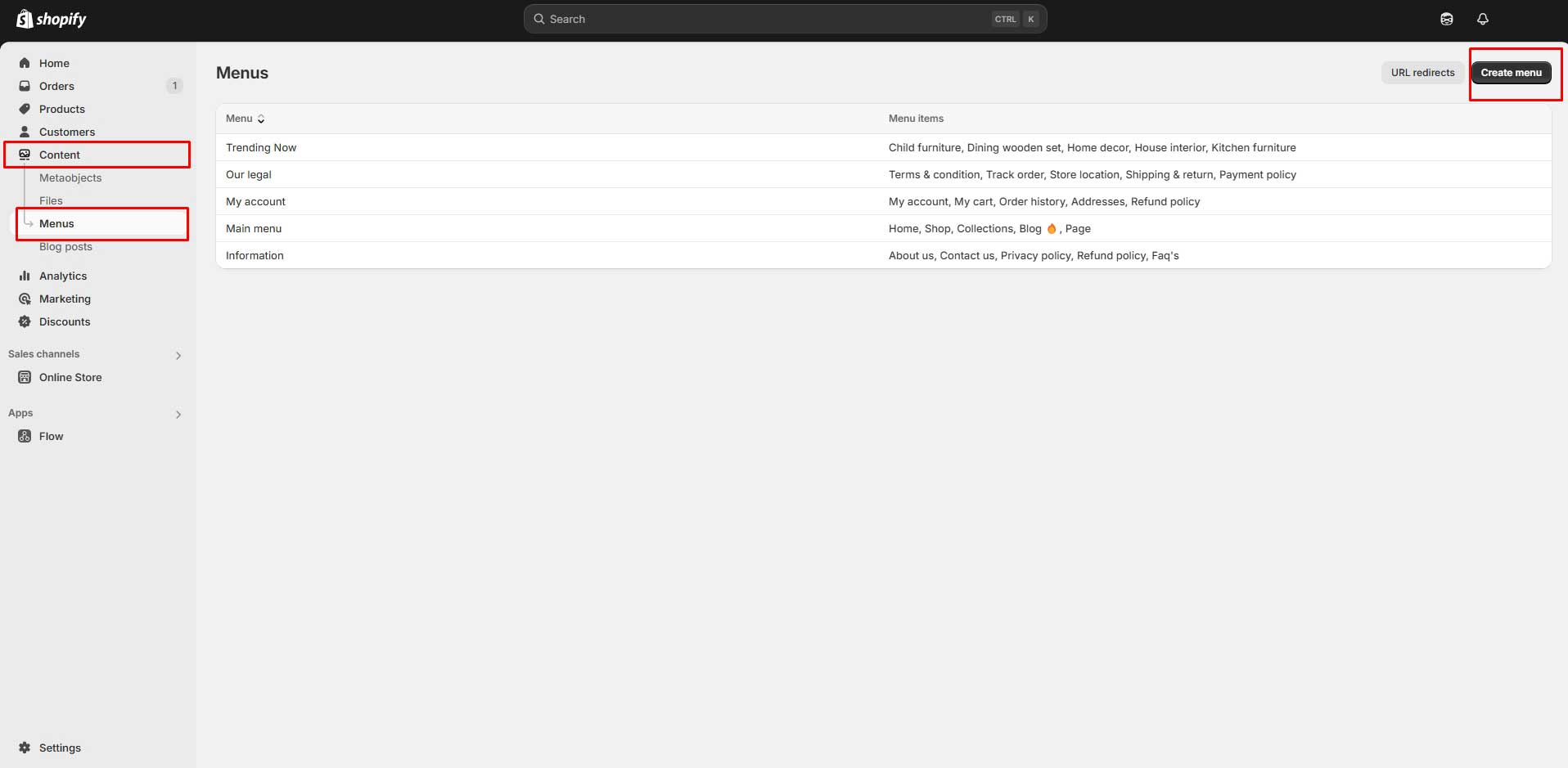The width and height of the screenshot is (1568, 768).
Task: Open Settings gear in sidebar
Action: pyautogui.click(x=25, y=748)
